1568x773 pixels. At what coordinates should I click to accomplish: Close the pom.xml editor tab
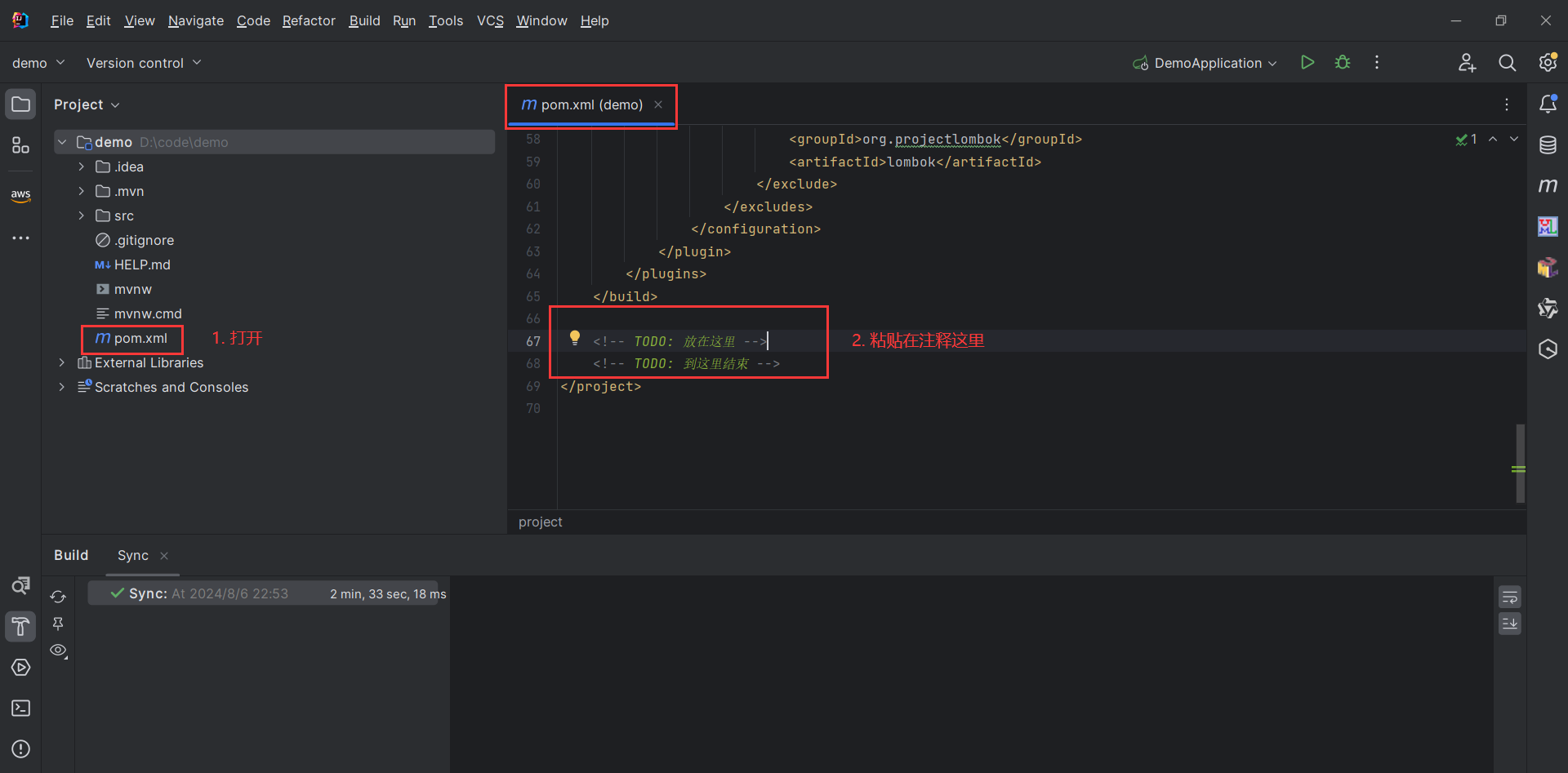click(658, 104)
